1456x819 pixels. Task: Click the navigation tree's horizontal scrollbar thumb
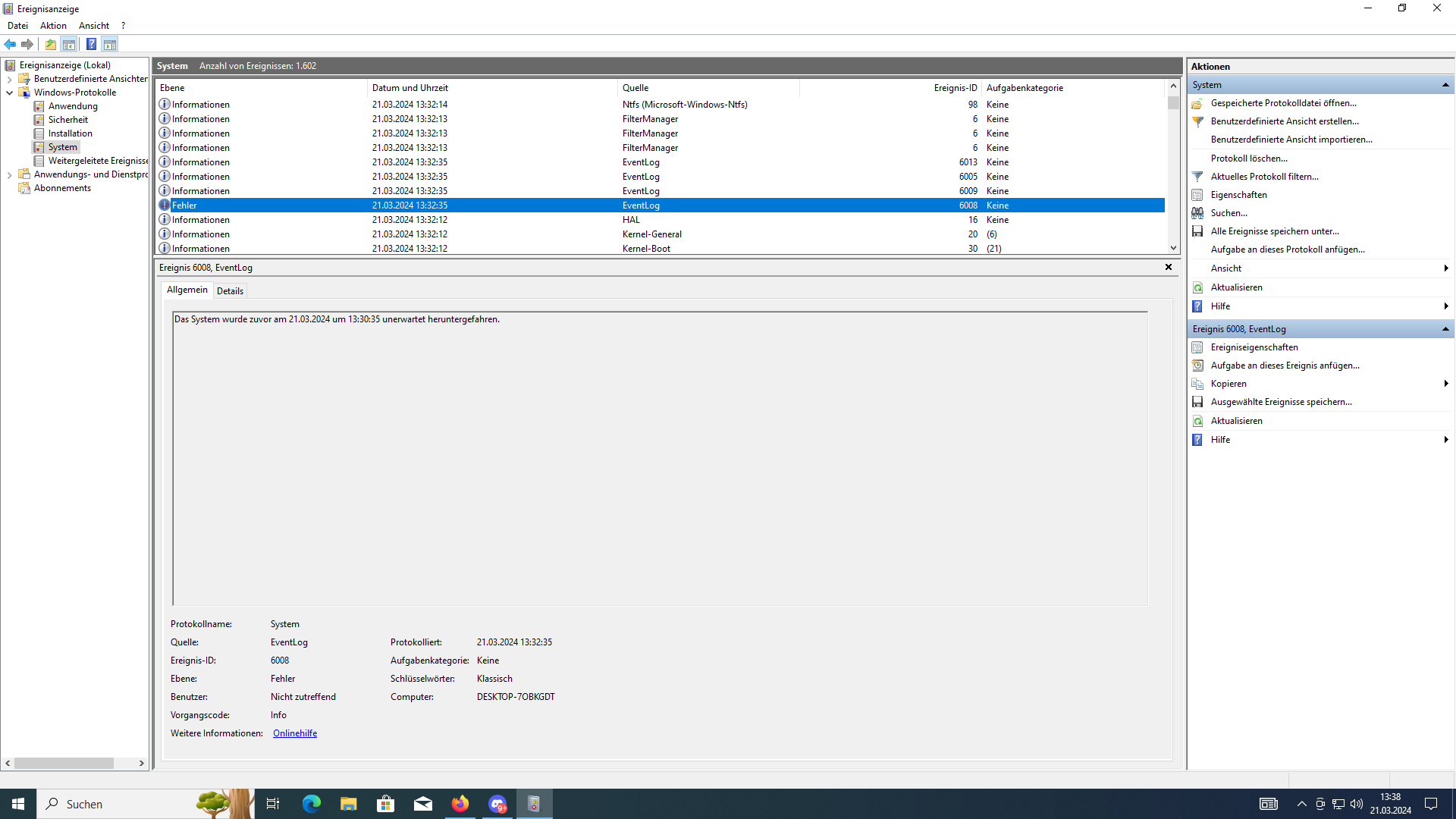pos(64,763)
